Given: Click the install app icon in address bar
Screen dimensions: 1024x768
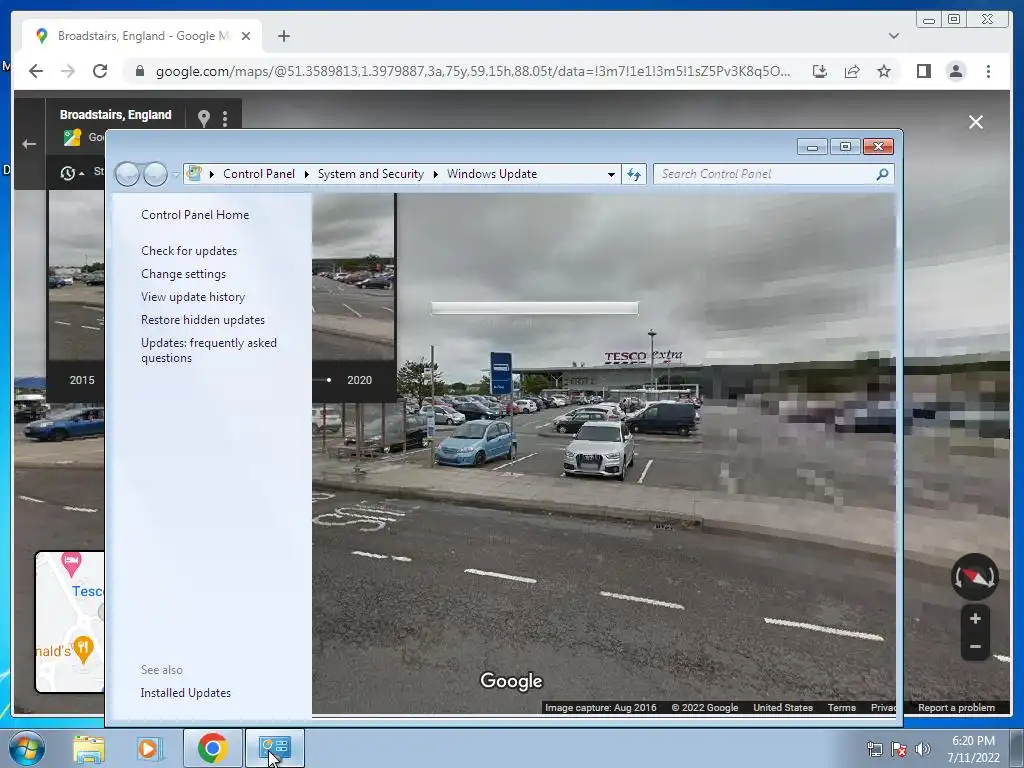Looking at the screenshot, I should click(820, 71).
